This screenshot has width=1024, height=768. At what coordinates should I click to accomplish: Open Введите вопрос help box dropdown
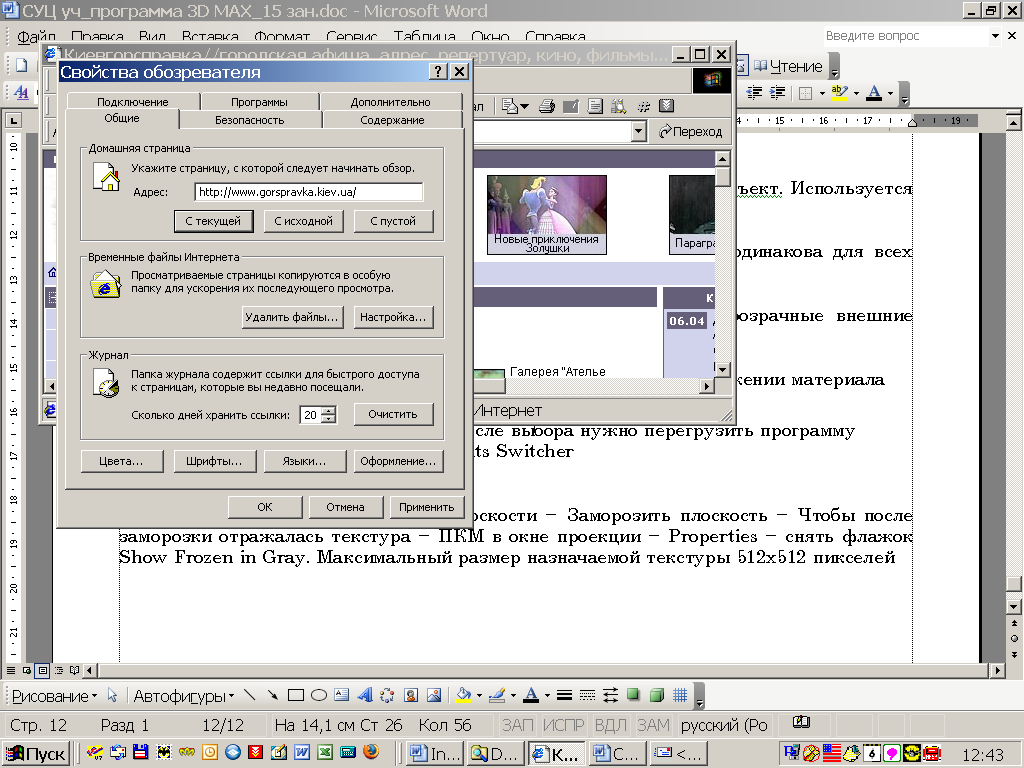[x=995, y=36]
